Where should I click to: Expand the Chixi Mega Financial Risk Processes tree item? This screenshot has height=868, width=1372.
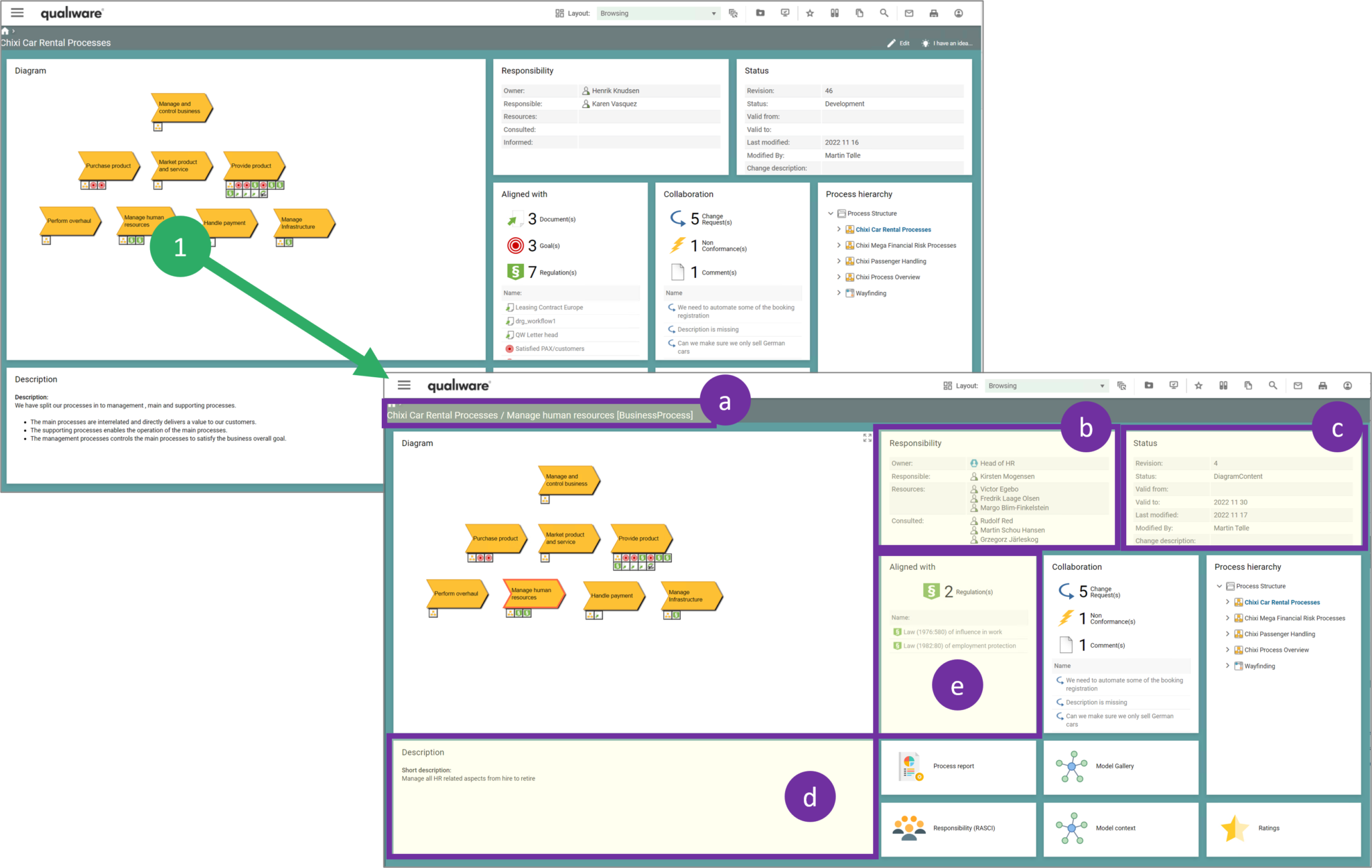1228,618
